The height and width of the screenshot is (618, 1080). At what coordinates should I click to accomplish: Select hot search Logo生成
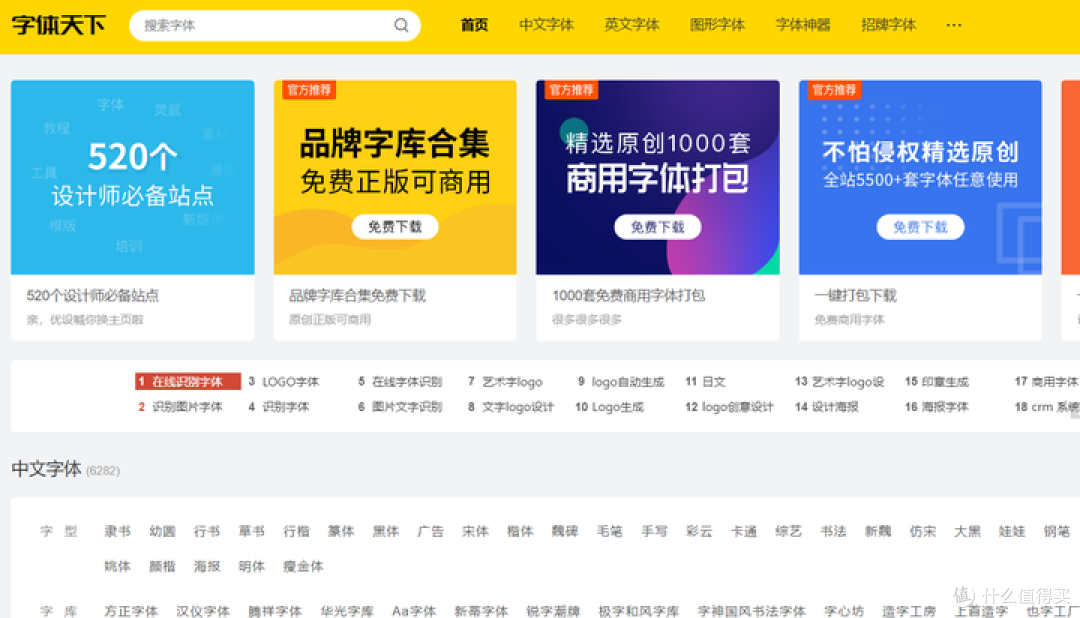pyautogui.click(x=617, y=407)
